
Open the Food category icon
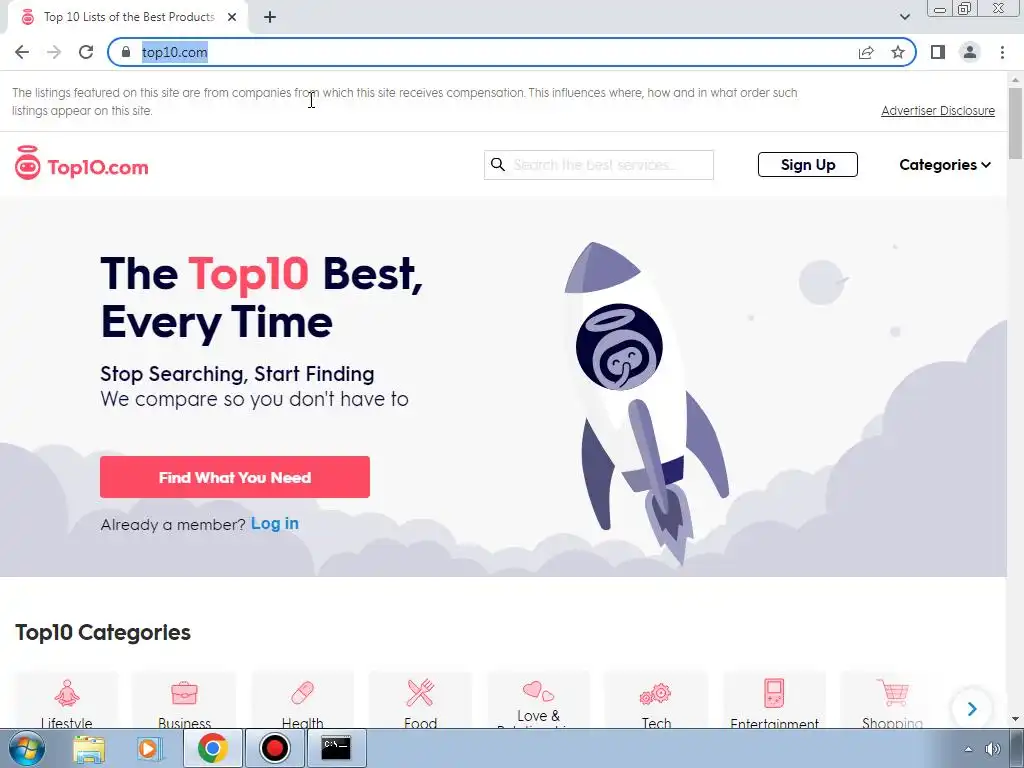pyautogui.click(x=420, y=692)
